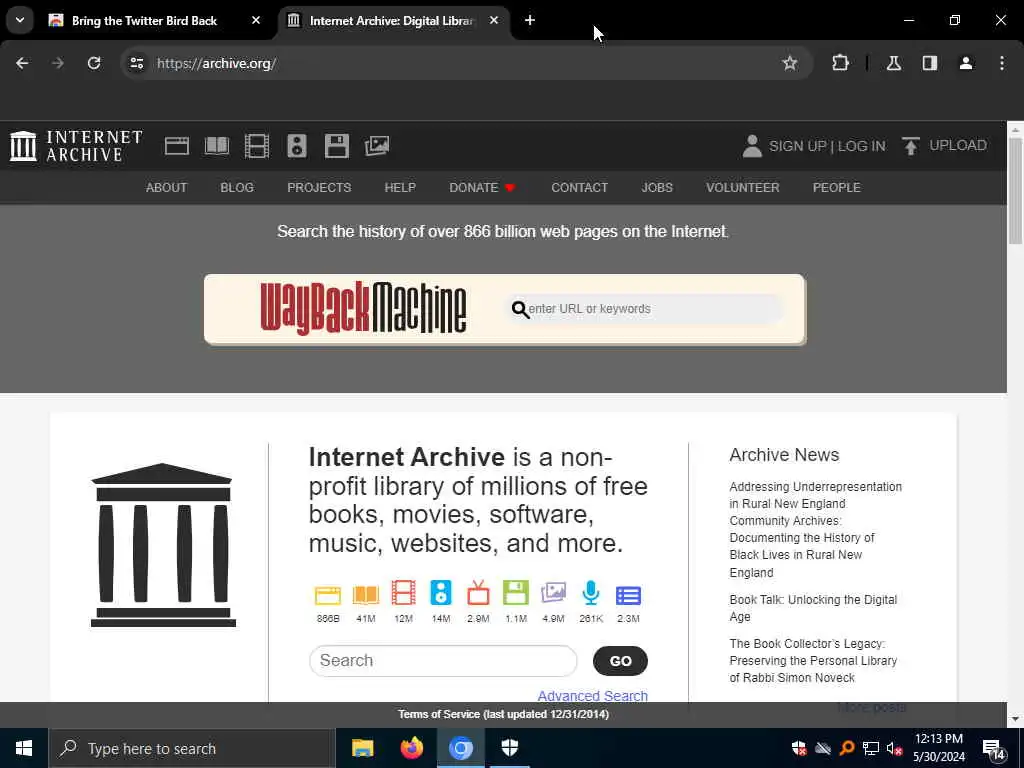The width and height of the screenshot is (1024, 768).
Task: Click the Internet Archive logo in header
Action: [x=76, y=146]
